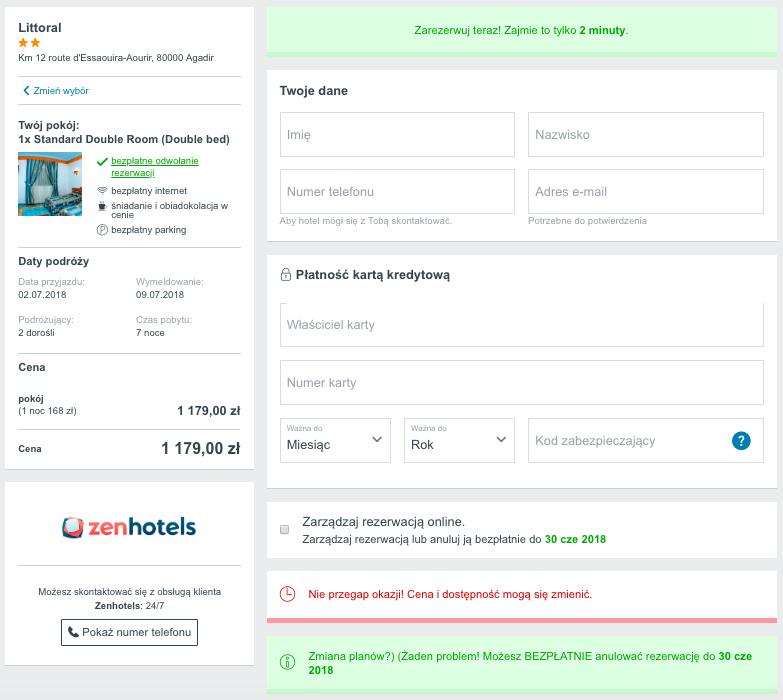
Task: Click the green checkmark next to bezpłatne odwołanie
Action: pyautogui.click(x=102, y=161)
